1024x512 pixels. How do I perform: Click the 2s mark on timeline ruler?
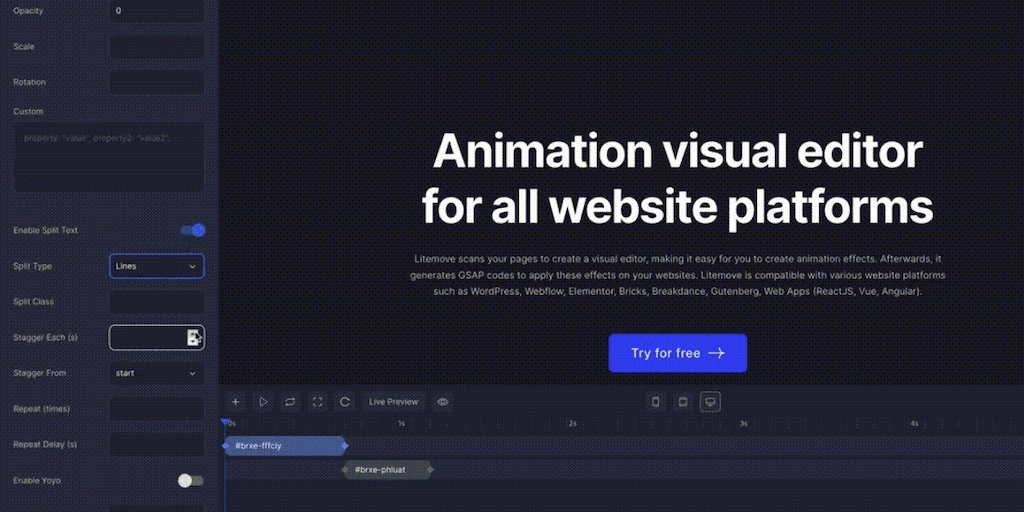coord(572,424)
